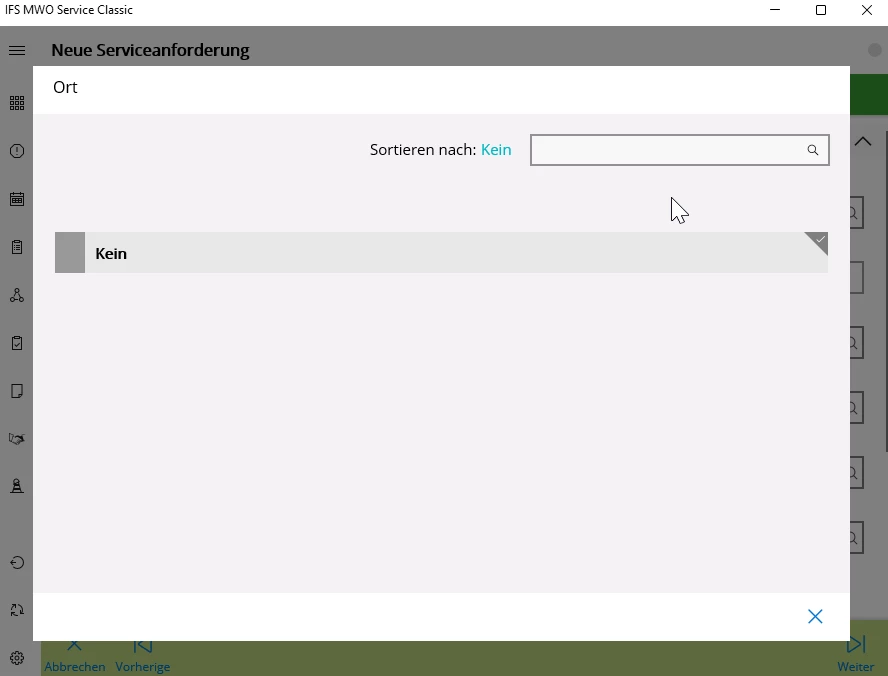Screen dimensions: 888x676
Task: Change sort order via 'Kein' link
Action: tap(496, 149)
